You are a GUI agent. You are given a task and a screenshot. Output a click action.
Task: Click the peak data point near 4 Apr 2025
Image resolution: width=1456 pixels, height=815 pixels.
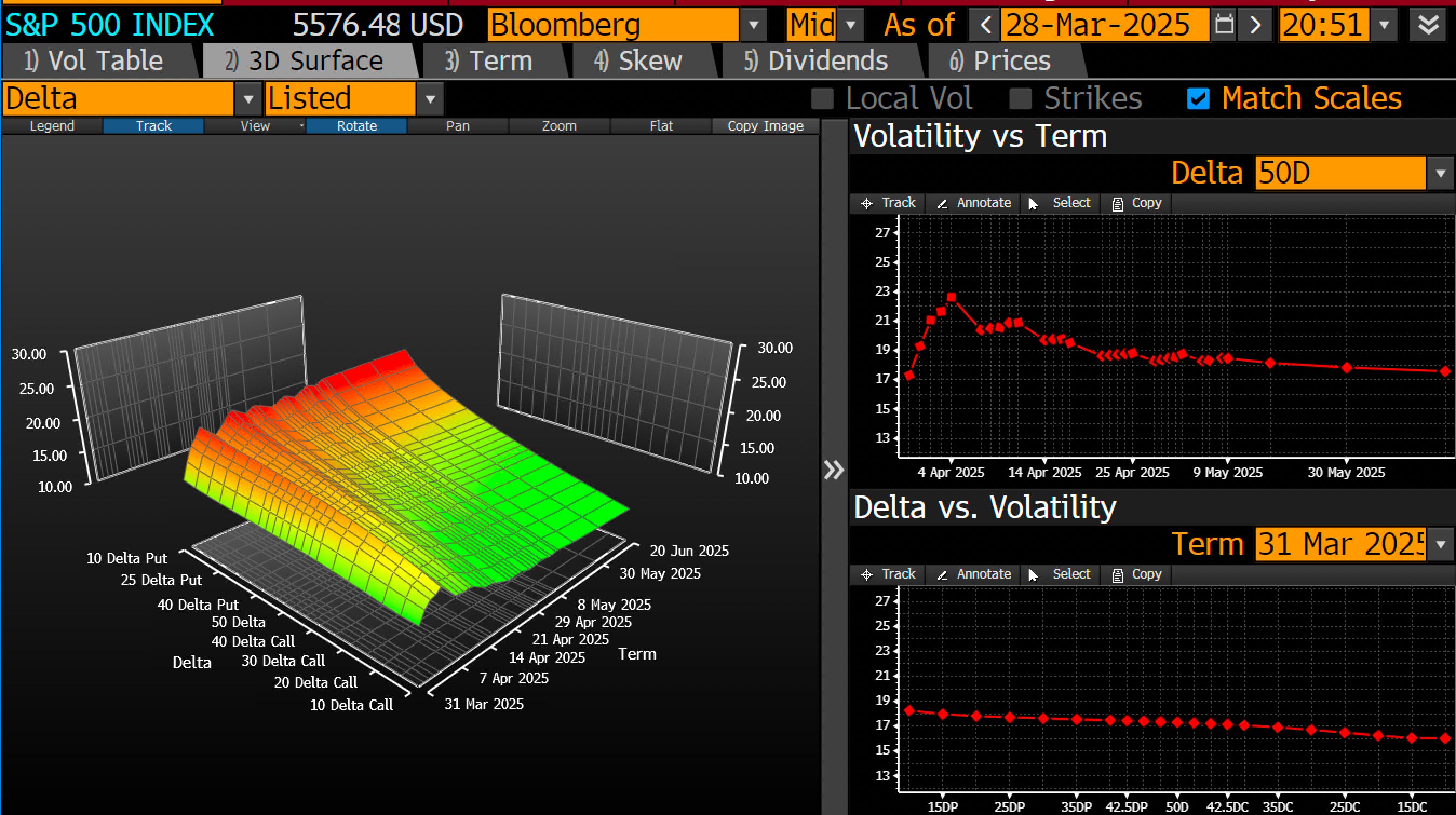click(x=951, y=297)
